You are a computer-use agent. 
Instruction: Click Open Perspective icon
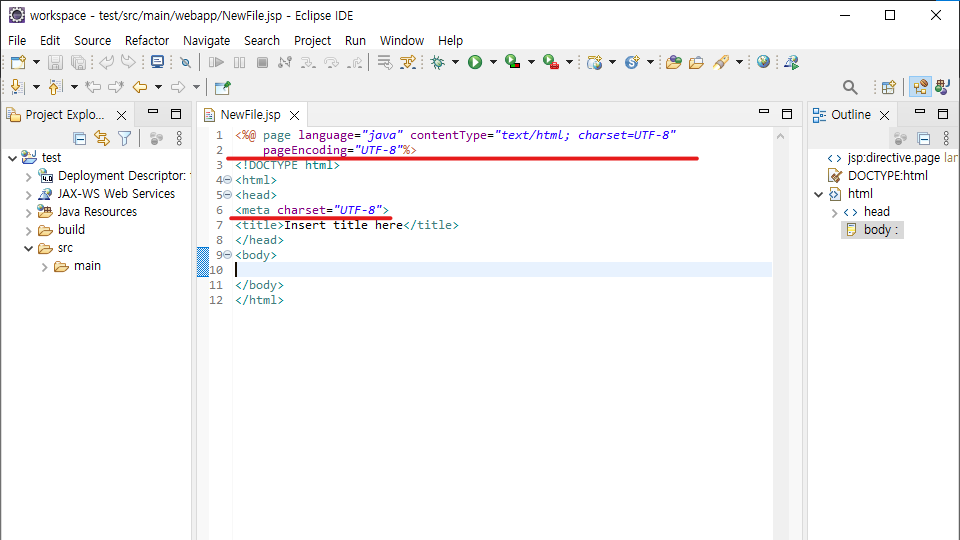pos(888,88)
